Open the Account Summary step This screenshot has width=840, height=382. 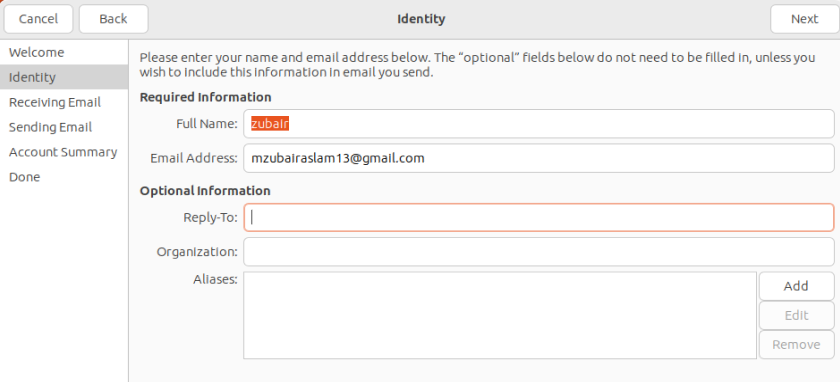pos(64,152)
